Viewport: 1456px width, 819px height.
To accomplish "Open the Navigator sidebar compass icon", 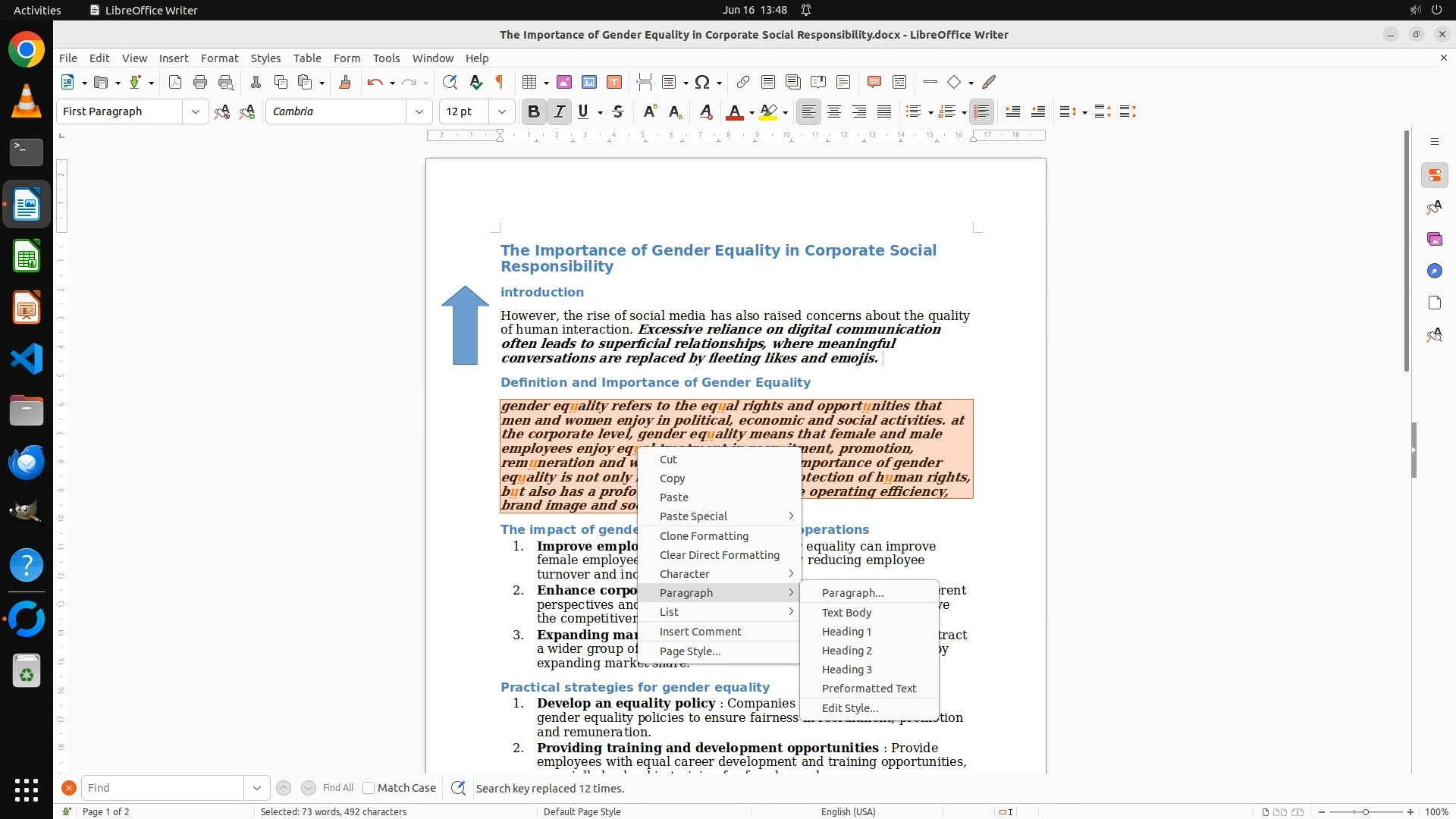I will (x=1434, y=271).
